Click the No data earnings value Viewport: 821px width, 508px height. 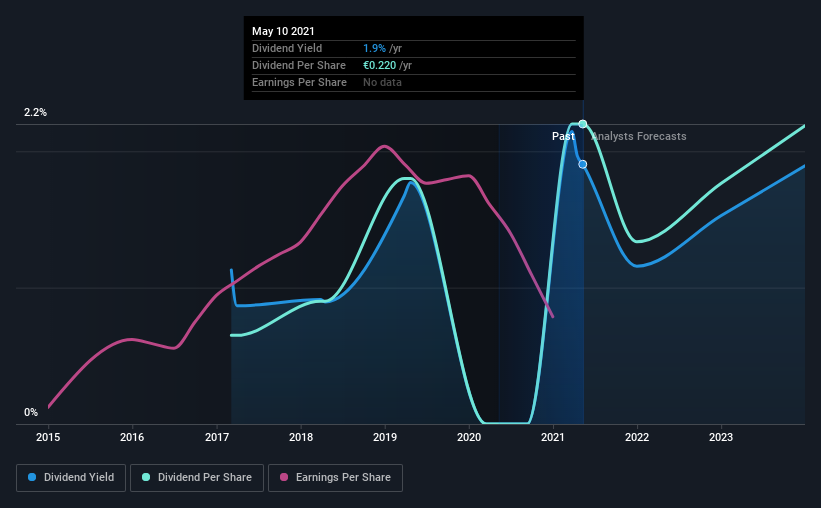[382, 82]
